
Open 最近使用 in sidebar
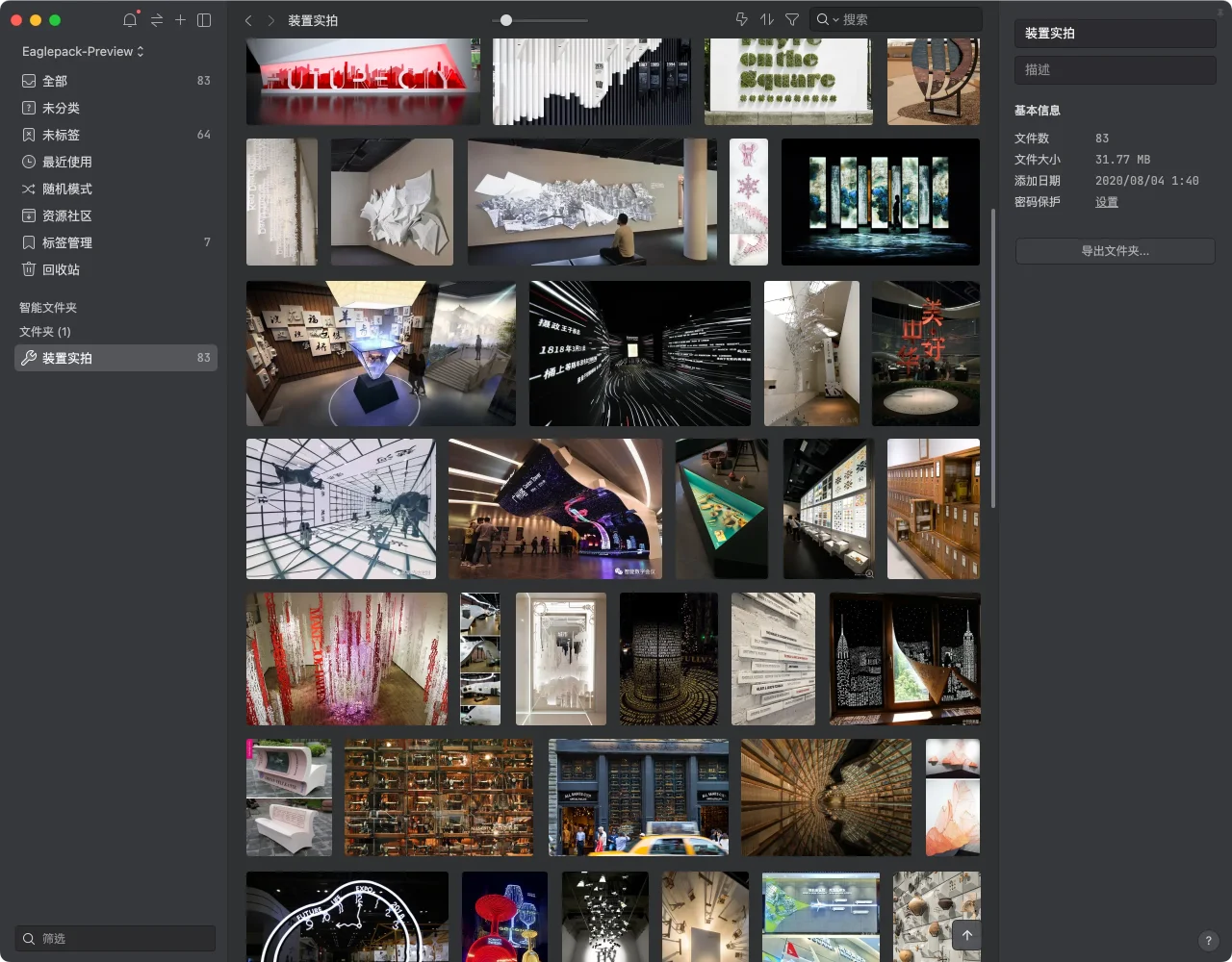[x=115, y=162]
